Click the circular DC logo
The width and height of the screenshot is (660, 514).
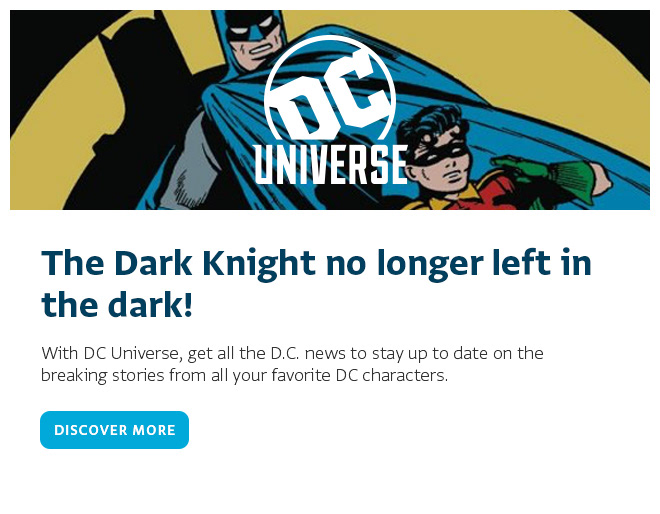coord(330,95)
